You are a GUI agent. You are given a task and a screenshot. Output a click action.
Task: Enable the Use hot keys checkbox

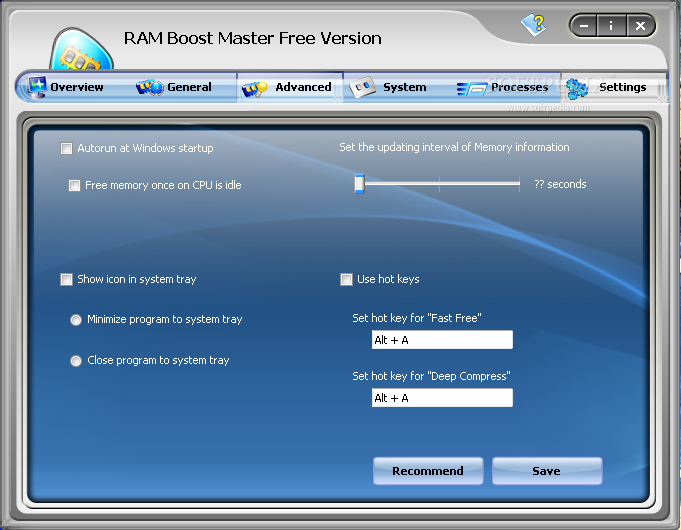coord(346,279)
